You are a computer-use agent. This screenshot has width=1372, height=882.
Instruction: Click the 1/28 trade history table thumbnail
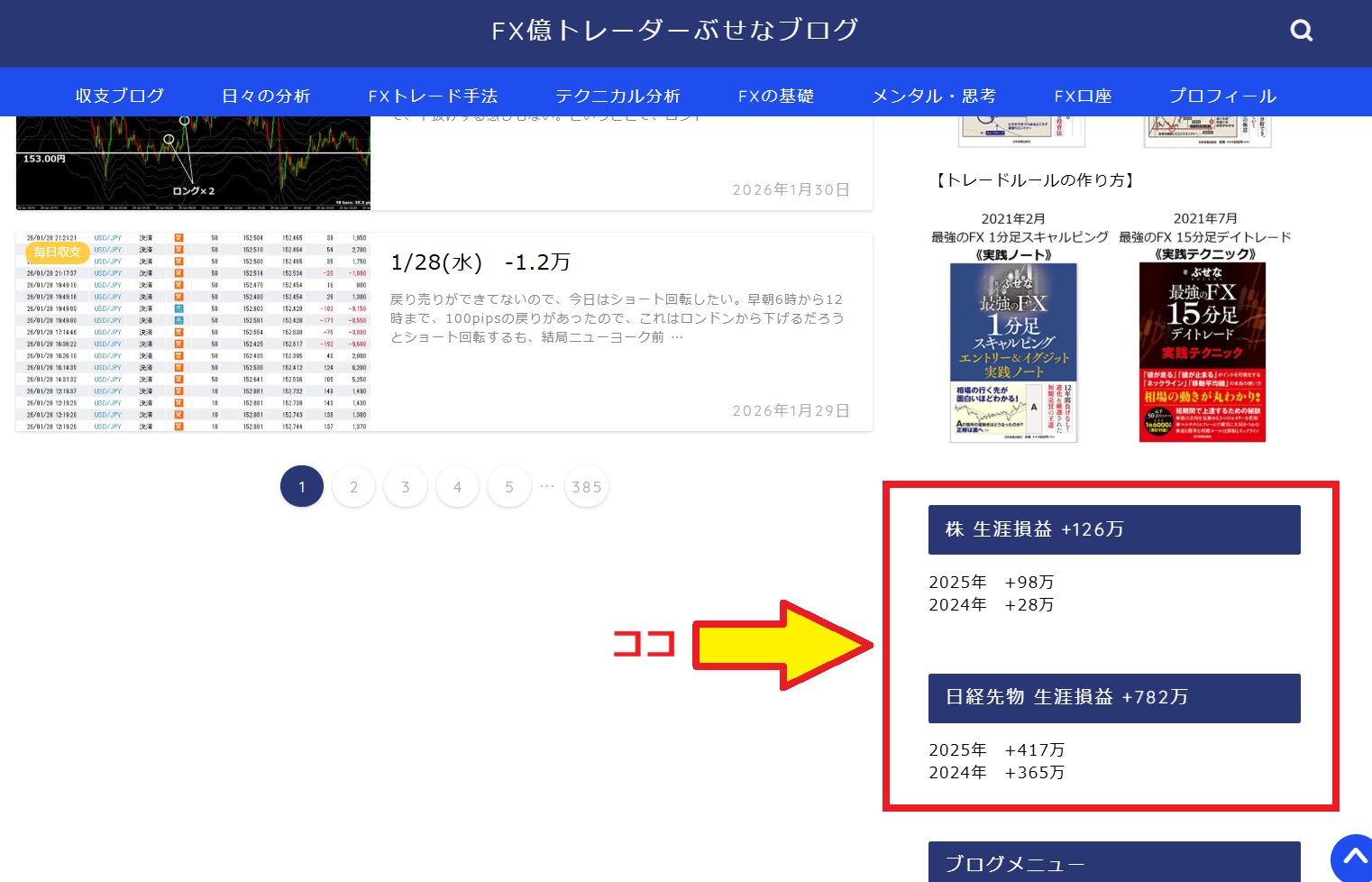click(x=193, y=332)
